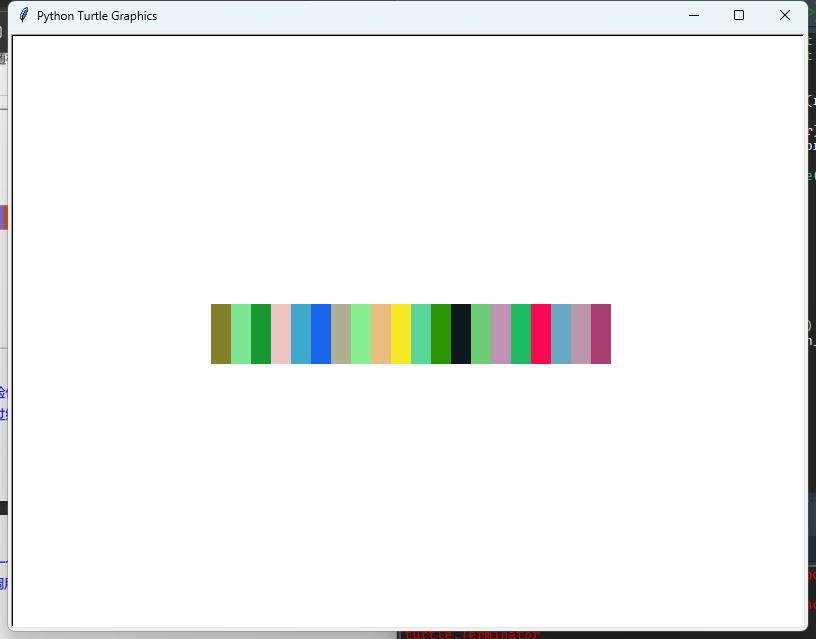The height and width of the screenshot is (639, 816).
Task: Click the bright yellow stripe
Action: click(x=401, y=334)
